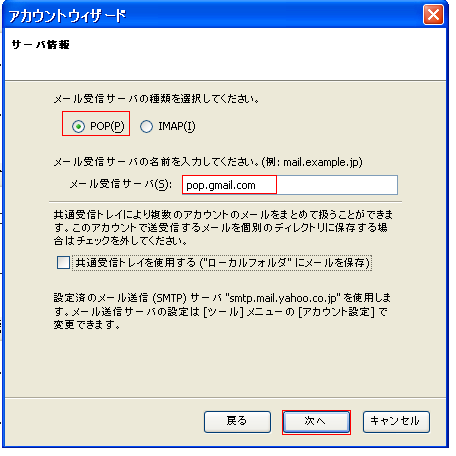
Task: Click the POP(P) option label text
Action: pyautogui.click(x=107, y=126)
